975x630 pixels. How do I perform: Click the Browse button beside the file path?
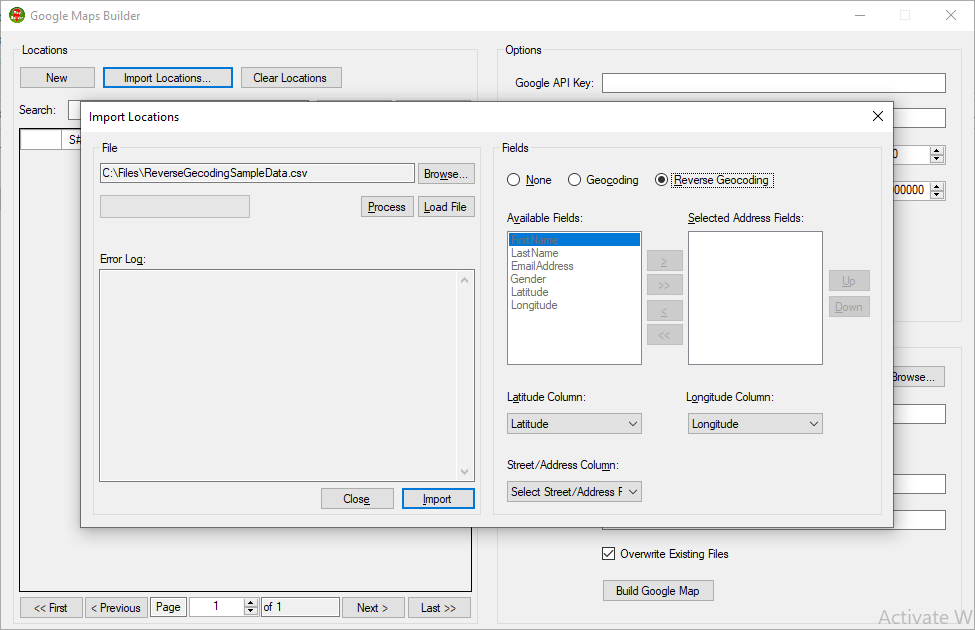[x=446, y=174]
